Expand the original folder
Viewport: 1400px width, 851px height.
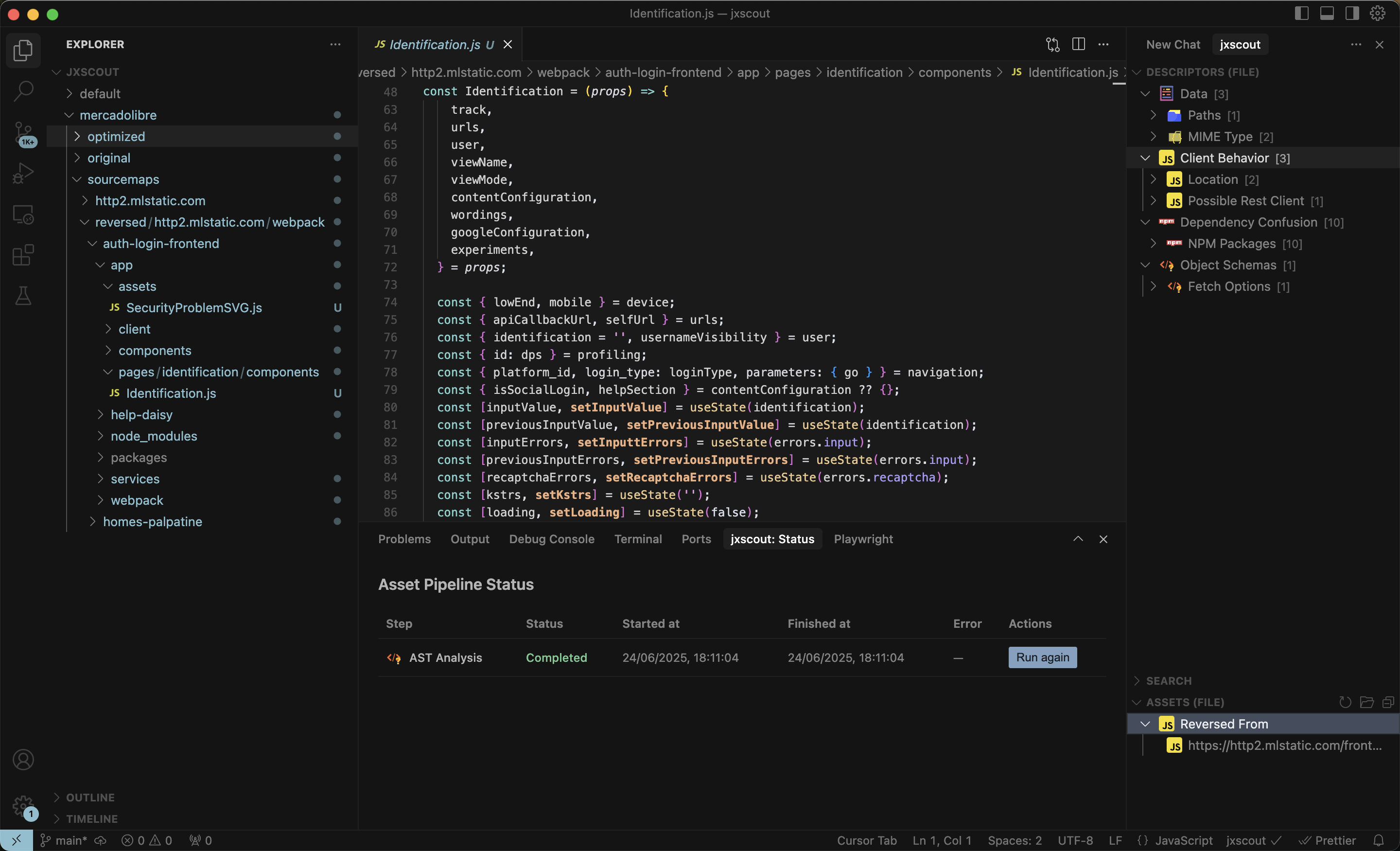tap(202, 158)
